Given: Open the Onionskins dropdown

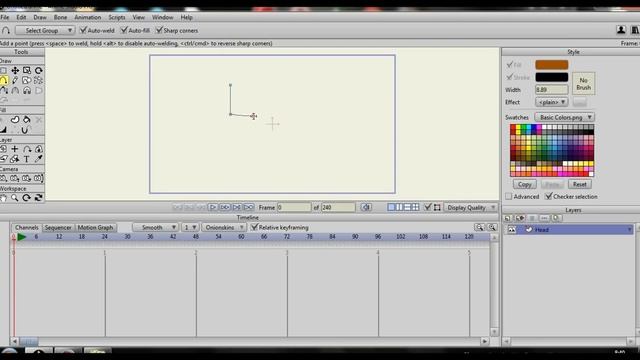Looking at the screenshot, I should tap(223, 227).
